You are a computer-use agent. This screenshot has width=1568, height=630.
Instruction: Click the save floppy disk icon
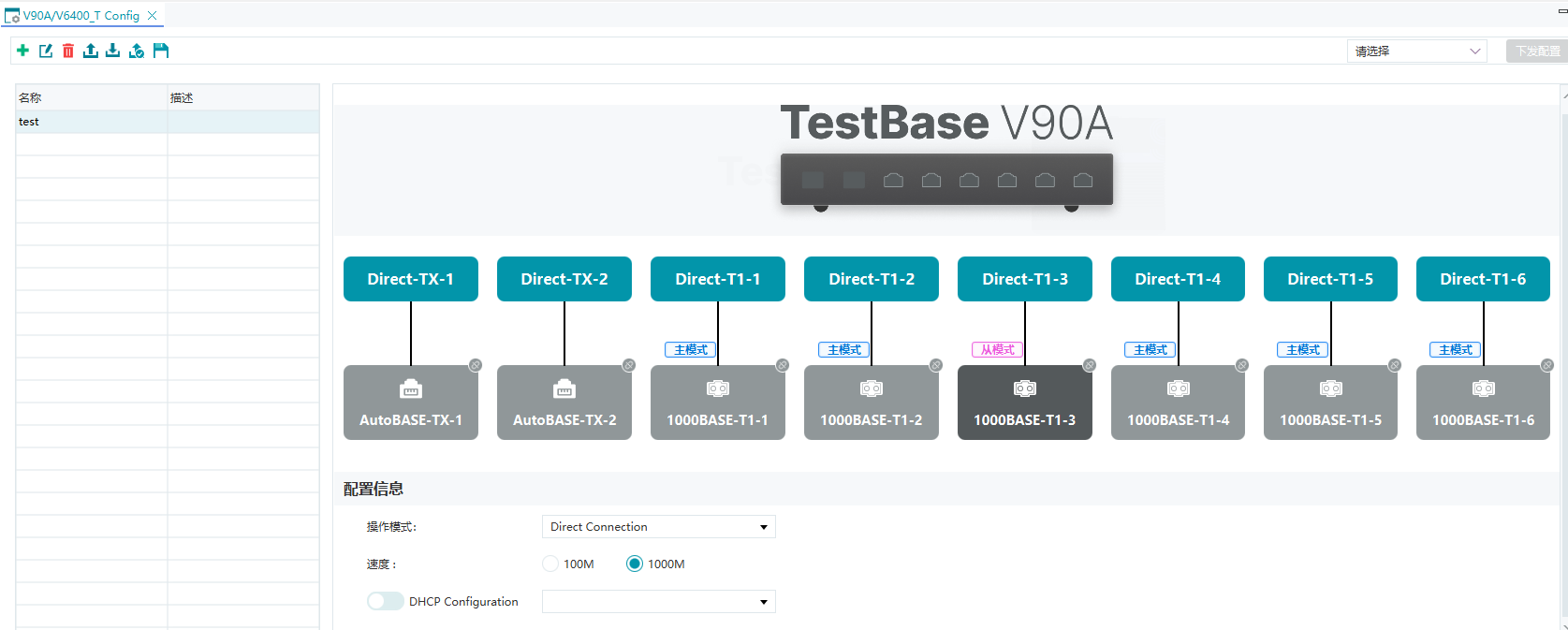pos(161,51)
